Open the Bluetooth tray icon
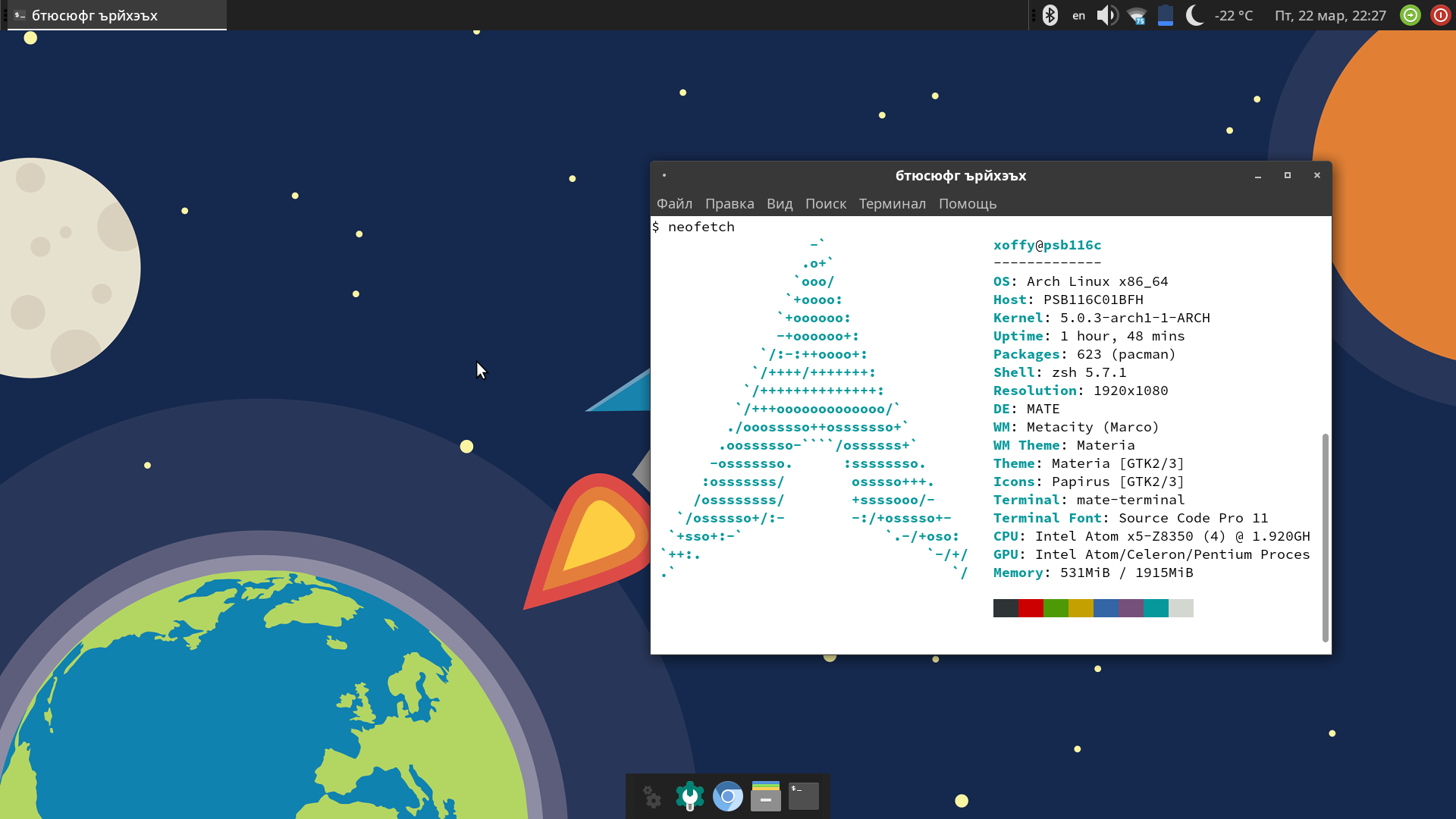This screenshot has height=819, width=1456. pos(1050,15)
